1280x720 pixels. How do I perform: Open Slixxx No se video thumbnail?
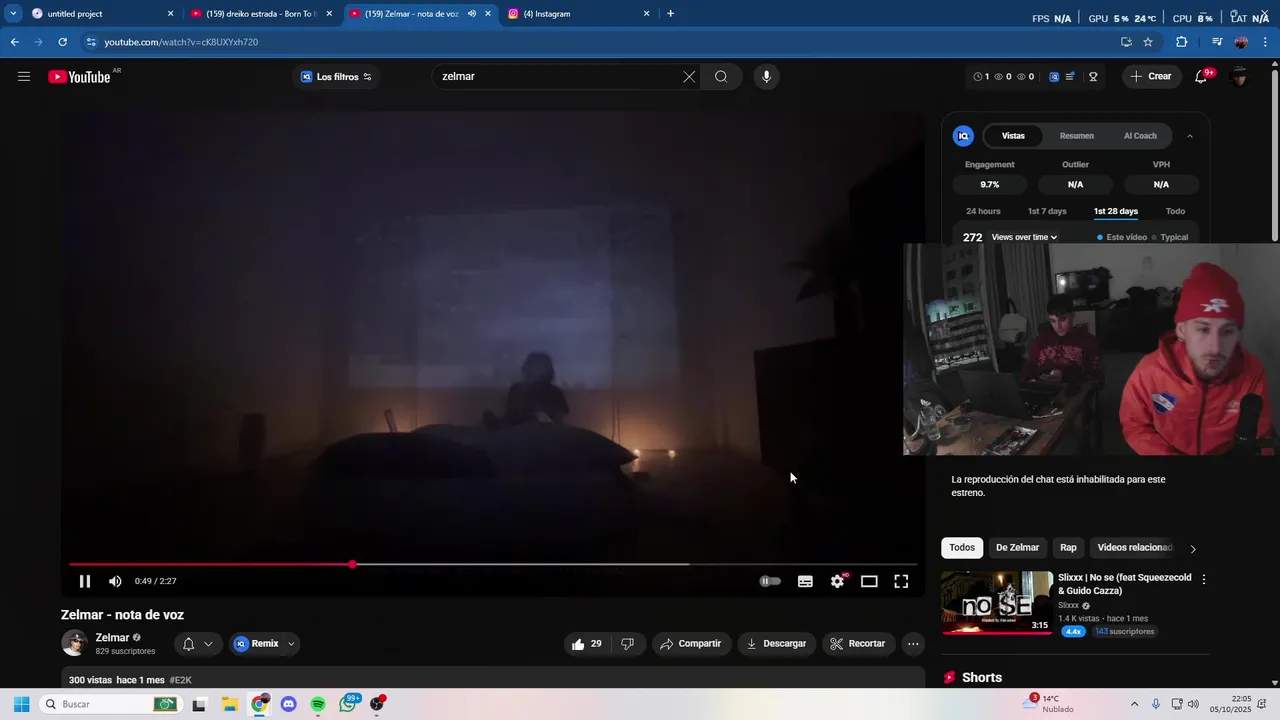pyautogui.click(x=997, y=603)
